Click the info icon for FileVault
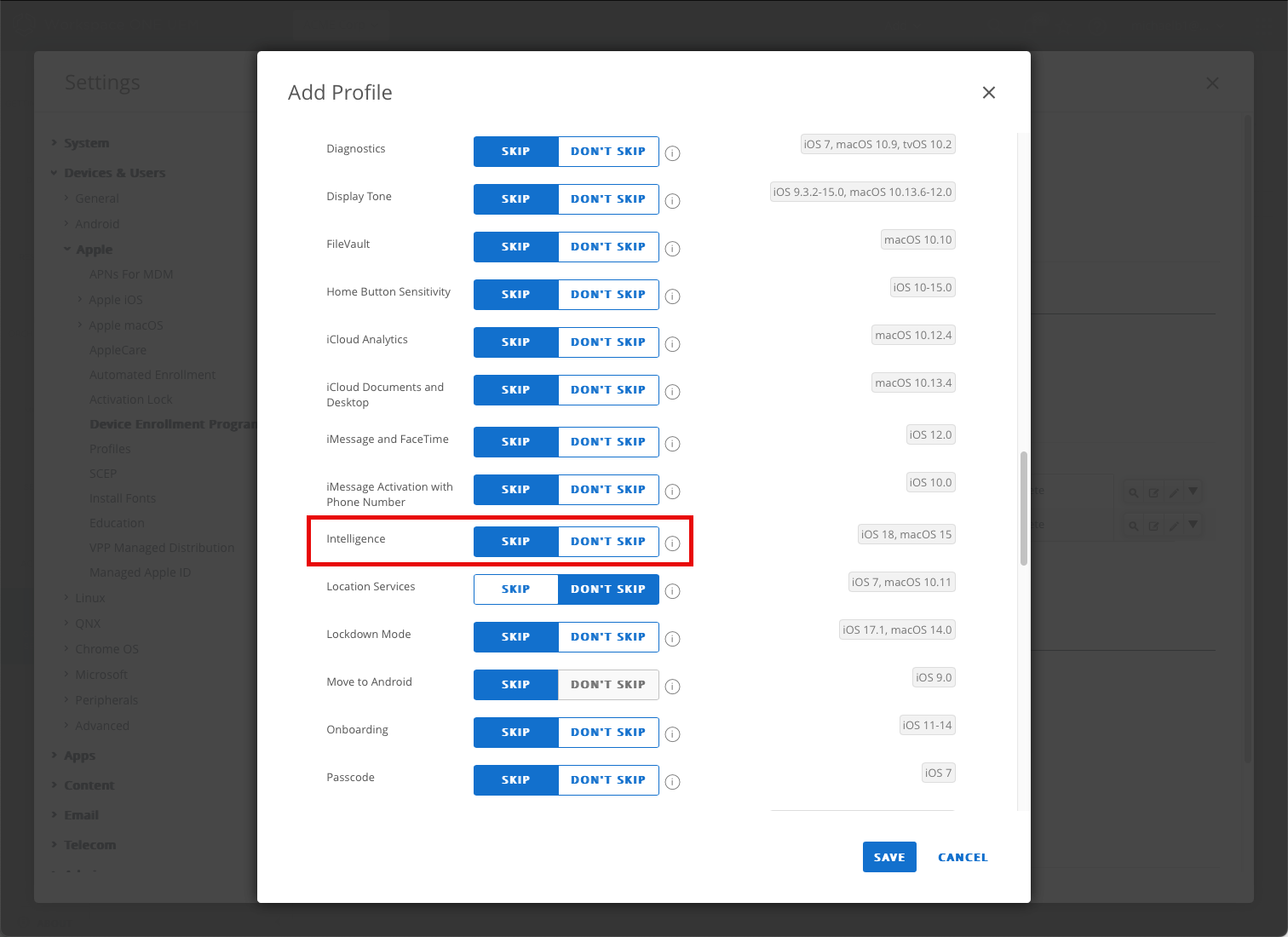The height and width of the screenshot is (937, 1288). pyautogui.click(x=672, y=249)
